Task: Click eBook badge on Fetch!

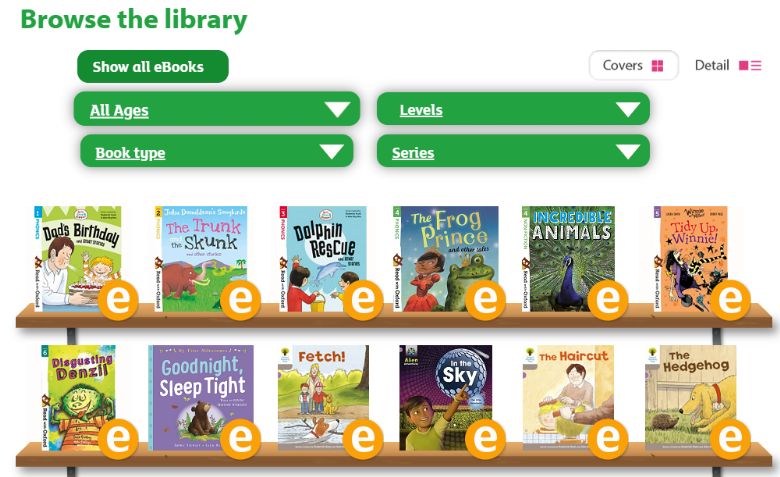Action: [x=363, y=439]
